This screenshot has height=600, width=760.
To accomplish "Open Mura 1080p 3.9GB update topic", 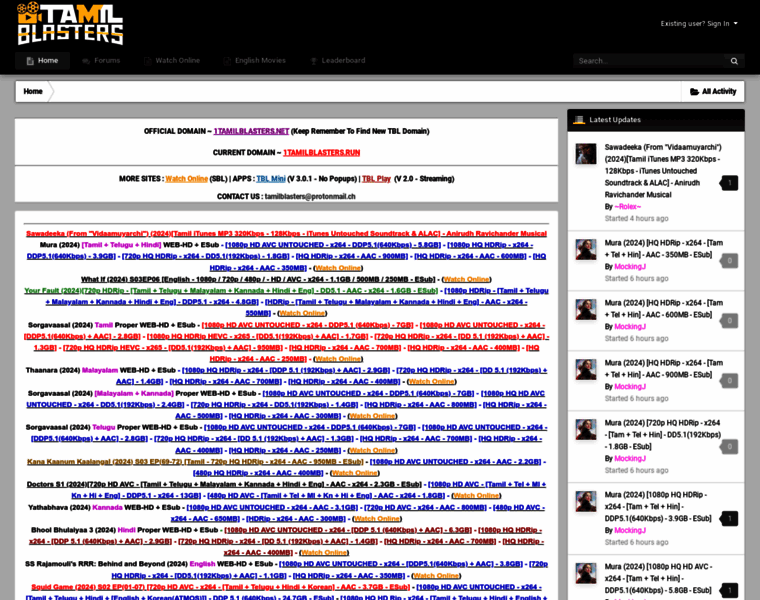I will click(x=658, y=506).
